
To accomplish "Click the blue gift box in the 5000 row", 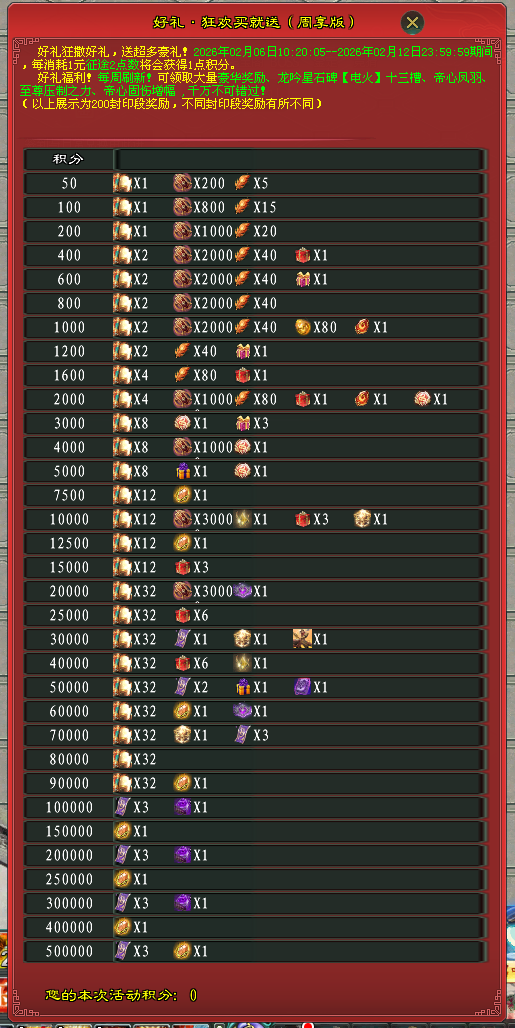I will tap(182, 471).
